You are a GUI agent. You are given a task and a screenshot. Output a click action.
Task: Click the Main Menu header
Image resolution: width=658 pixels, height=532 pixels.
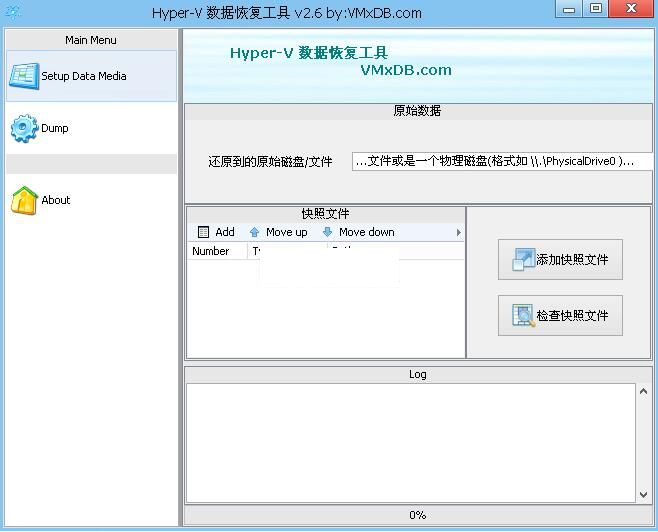tap(91, 40)
